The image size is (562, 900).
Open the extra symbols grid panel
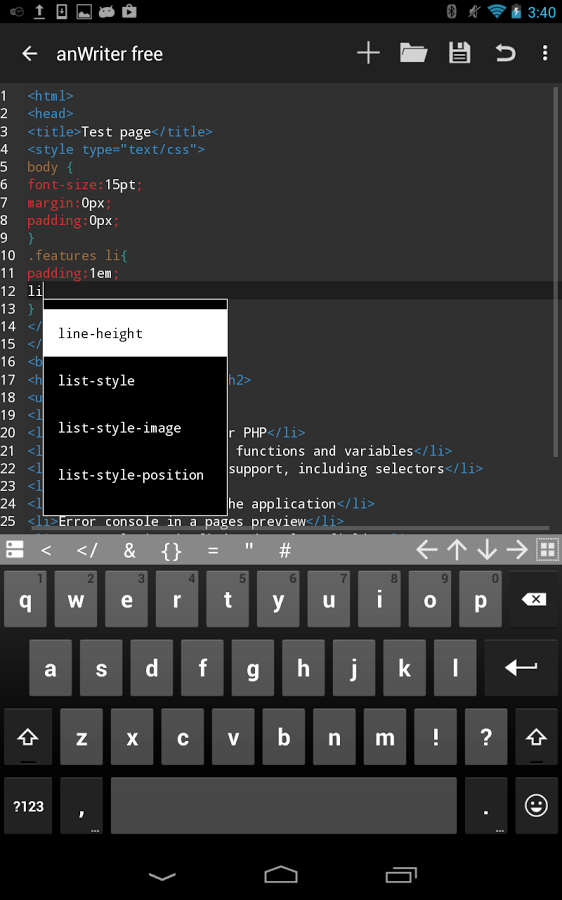548,550
